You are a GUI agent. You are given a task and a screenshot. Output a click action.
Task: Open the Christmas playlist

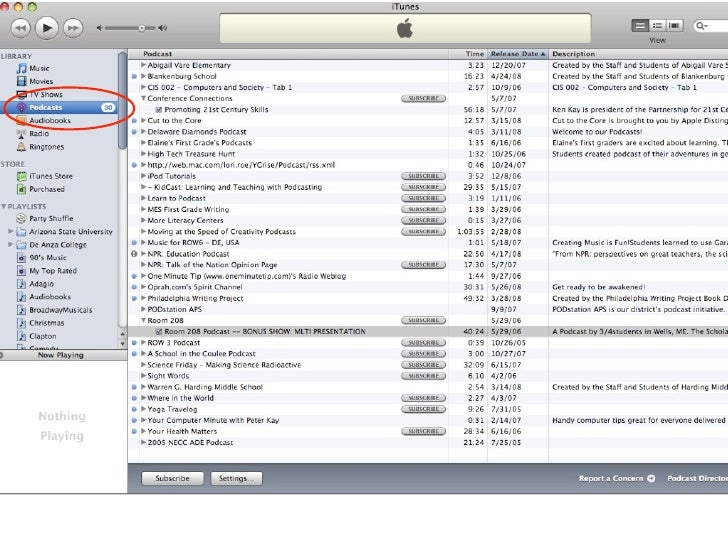pyautogui.click(x=46, y=323)
